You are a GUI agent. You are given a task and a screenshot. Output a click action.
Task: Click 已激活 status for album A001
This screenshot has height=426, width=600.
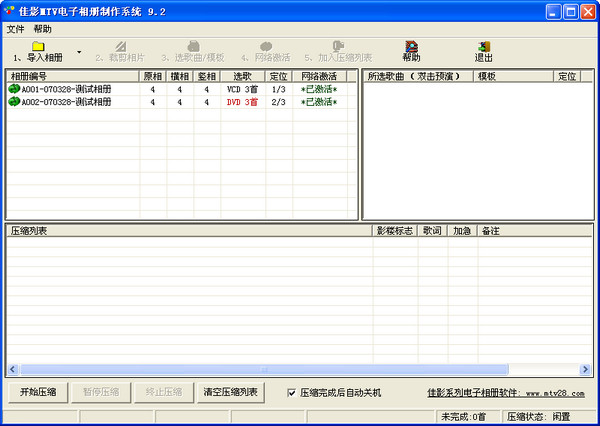319,90
